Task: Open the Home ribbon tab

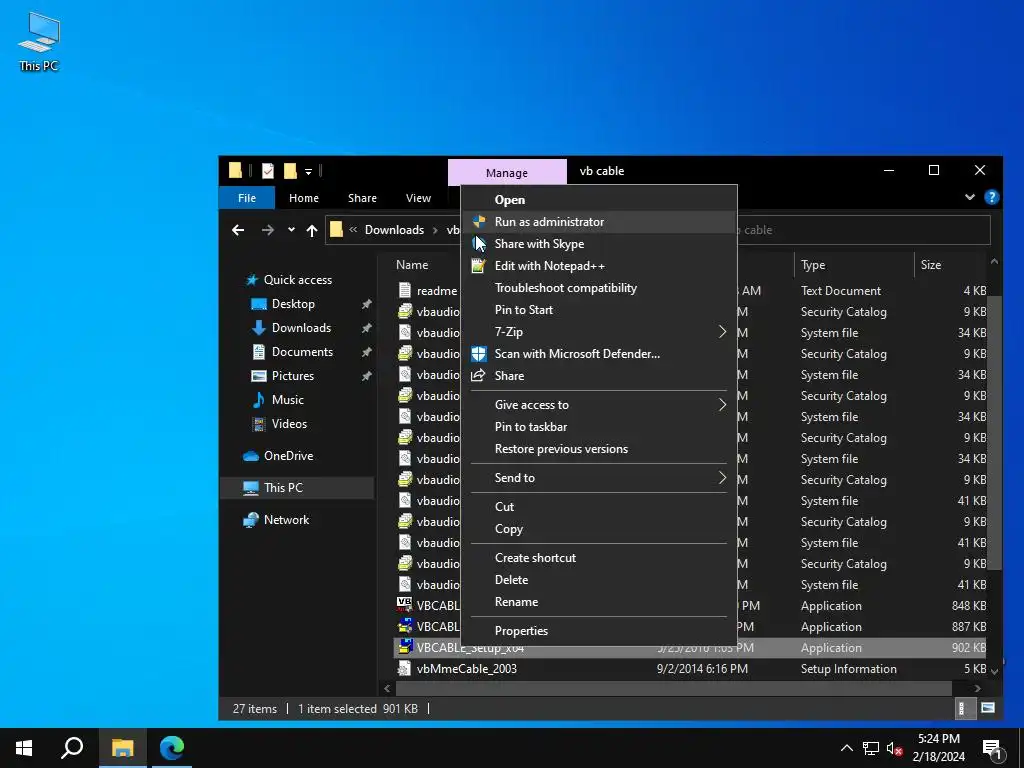Action: tap(304, 198)
